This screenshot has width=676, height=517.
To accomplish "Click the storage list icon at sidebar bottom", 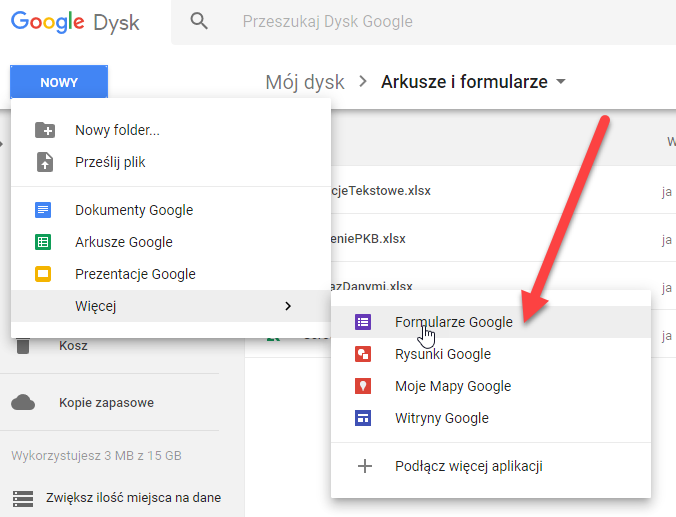I will 23,498.
